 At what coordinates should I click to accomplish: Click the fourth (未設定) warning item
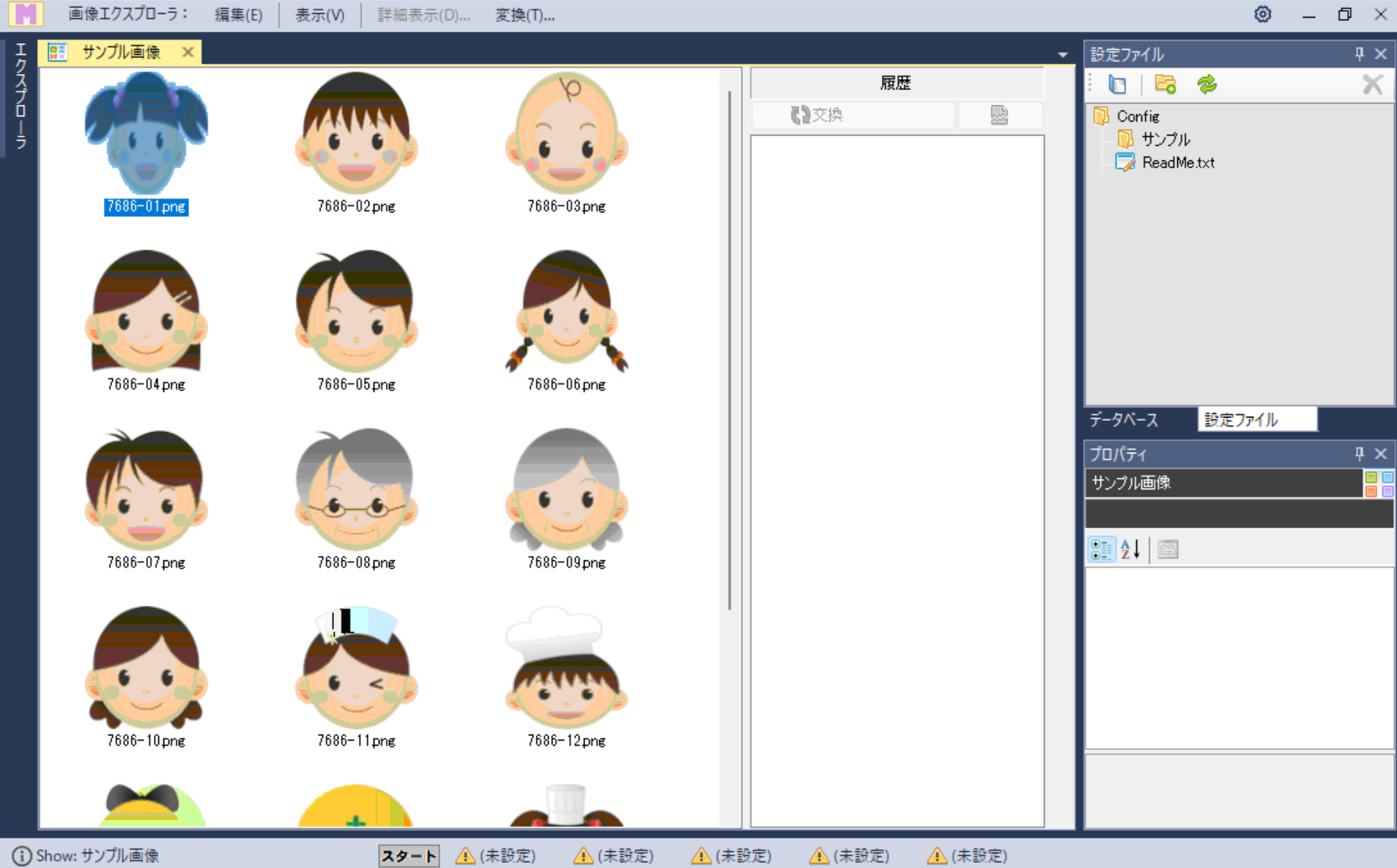850,856
